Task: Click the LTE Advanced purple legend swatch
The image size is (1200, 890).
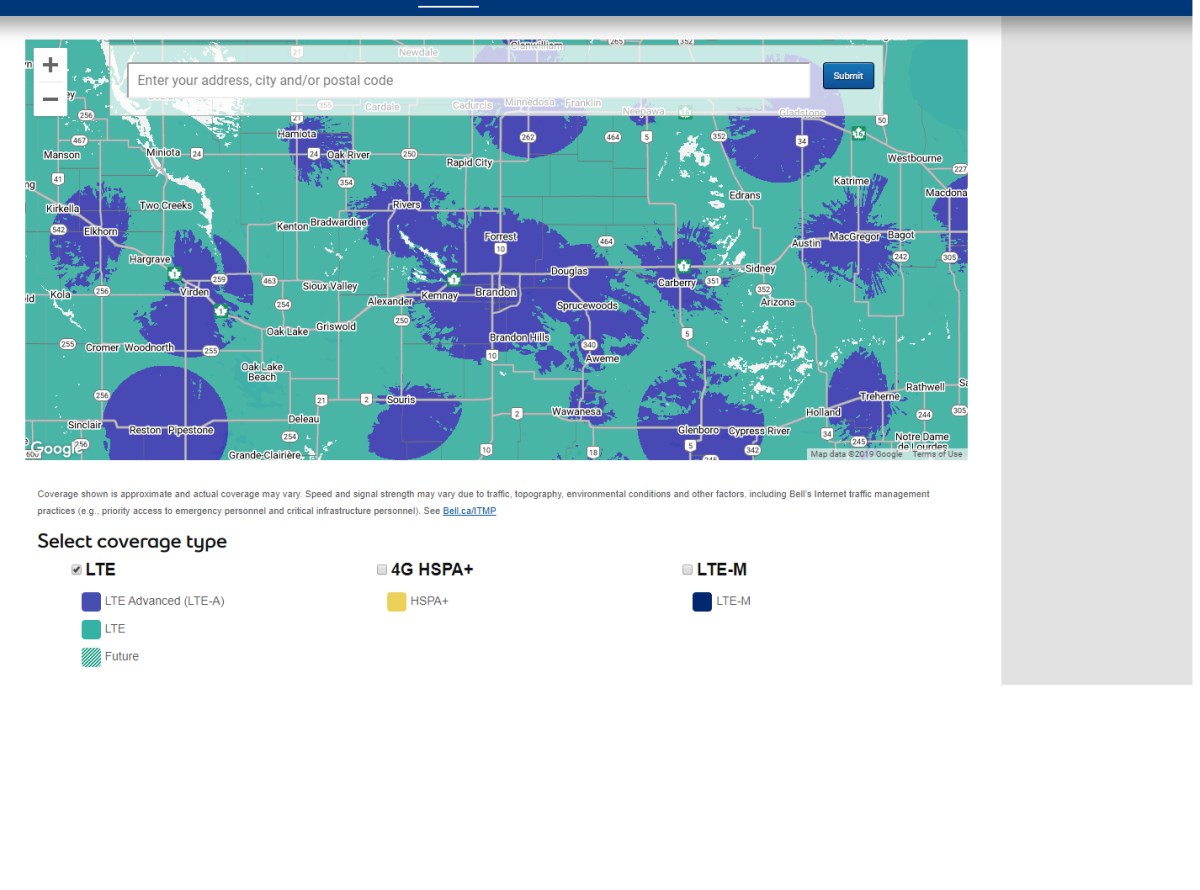Action: click(91, 602)
